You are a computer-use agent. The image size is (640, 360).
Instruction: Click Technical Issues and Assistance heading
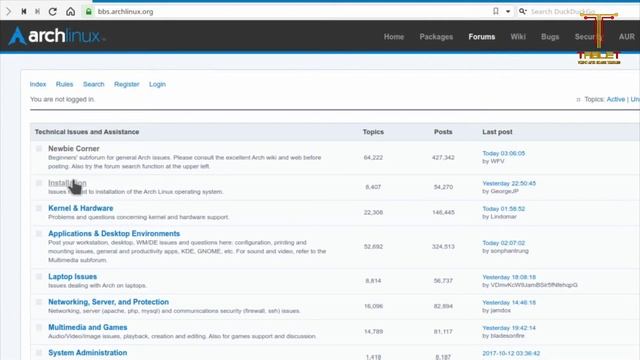click(x=87, y=132)
